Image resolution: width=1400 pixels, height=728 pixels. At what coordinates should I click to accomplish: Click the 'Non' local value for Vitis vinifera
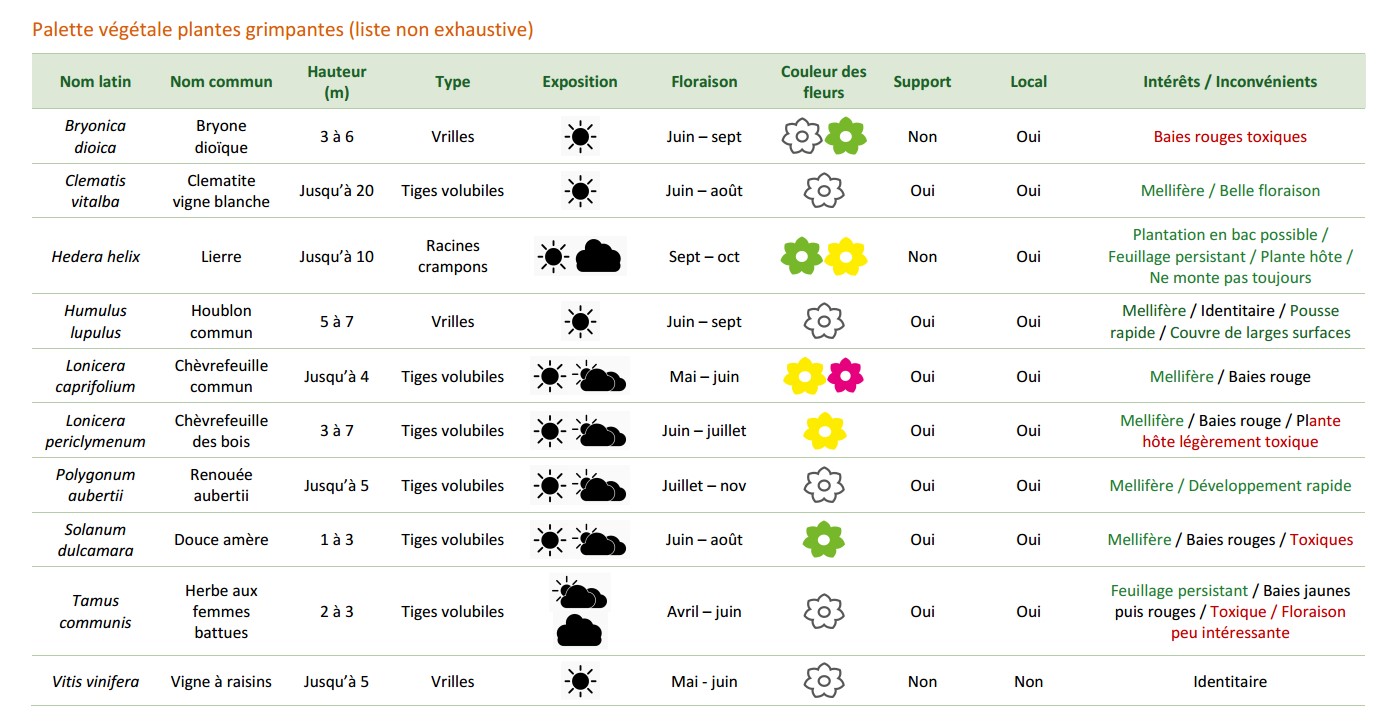click(1028, 681)
